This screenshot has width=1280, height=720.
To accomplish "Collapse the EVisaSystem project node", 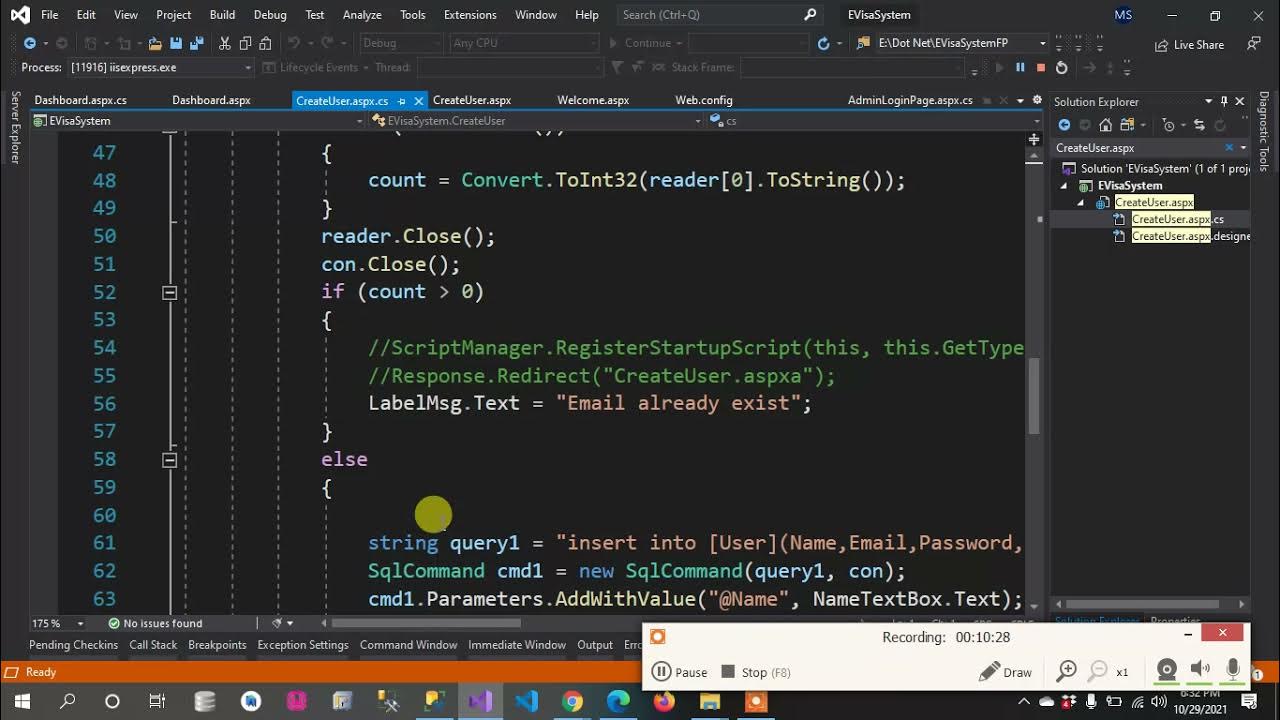I will point(1064,186).
